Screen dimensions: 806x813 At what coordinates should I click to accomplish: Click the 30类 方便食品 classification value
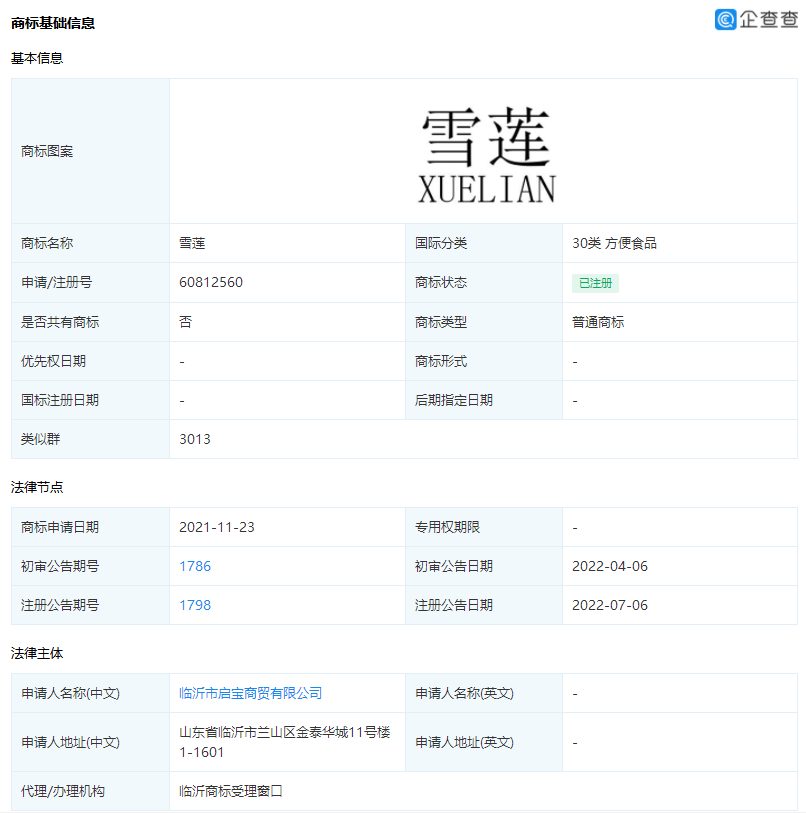pyautogui.click(x=614, y=243)
